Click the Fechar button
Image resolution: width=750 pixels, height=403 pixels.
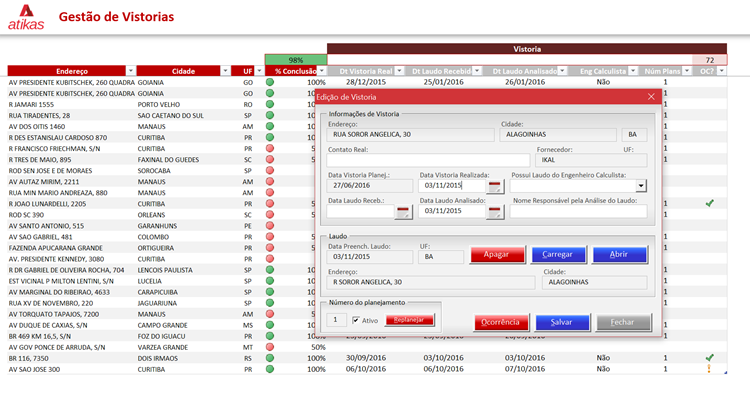(x=623, y=322)
